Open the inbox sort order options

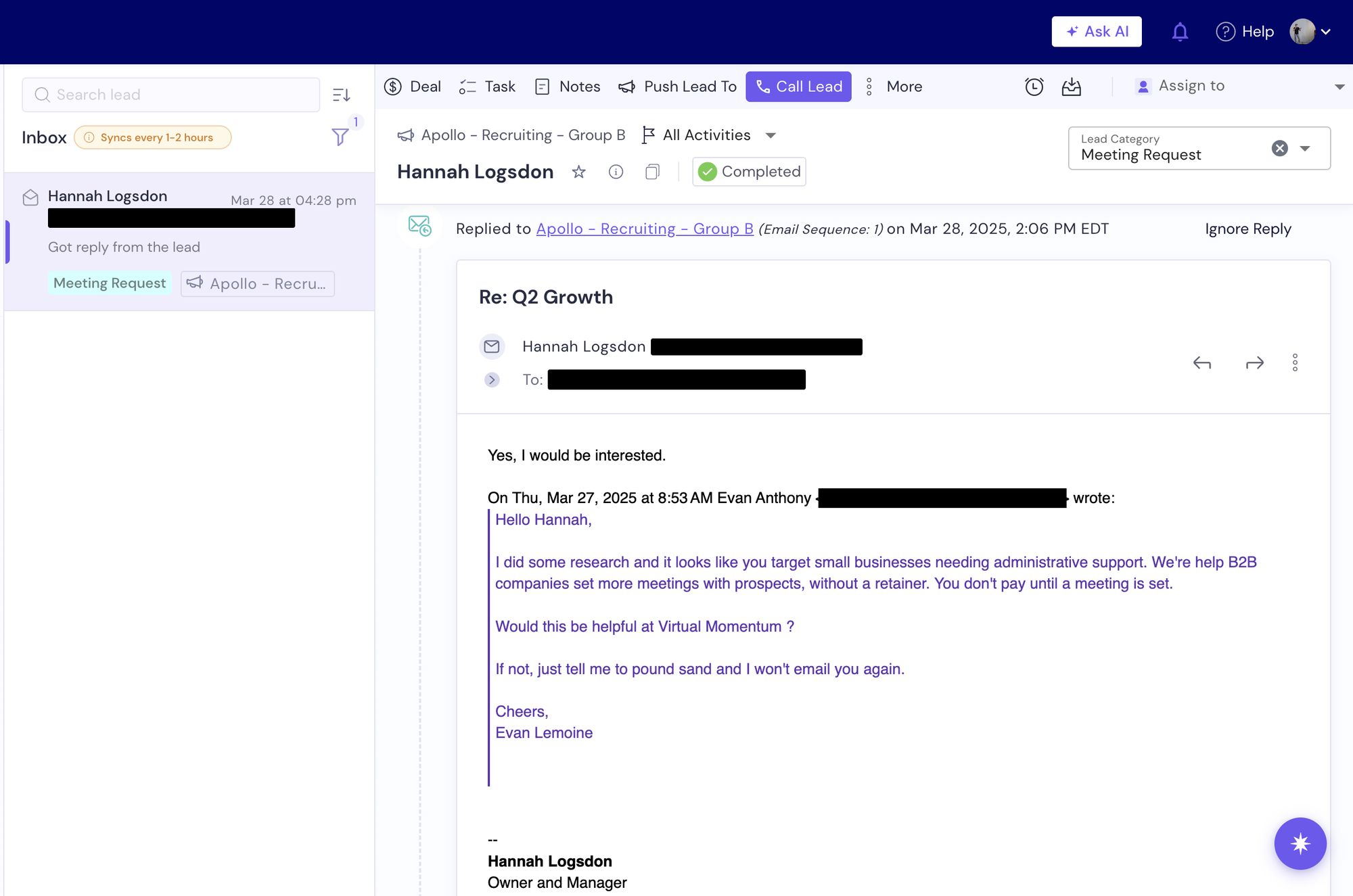pyautogui.click(x=342, y=95)
